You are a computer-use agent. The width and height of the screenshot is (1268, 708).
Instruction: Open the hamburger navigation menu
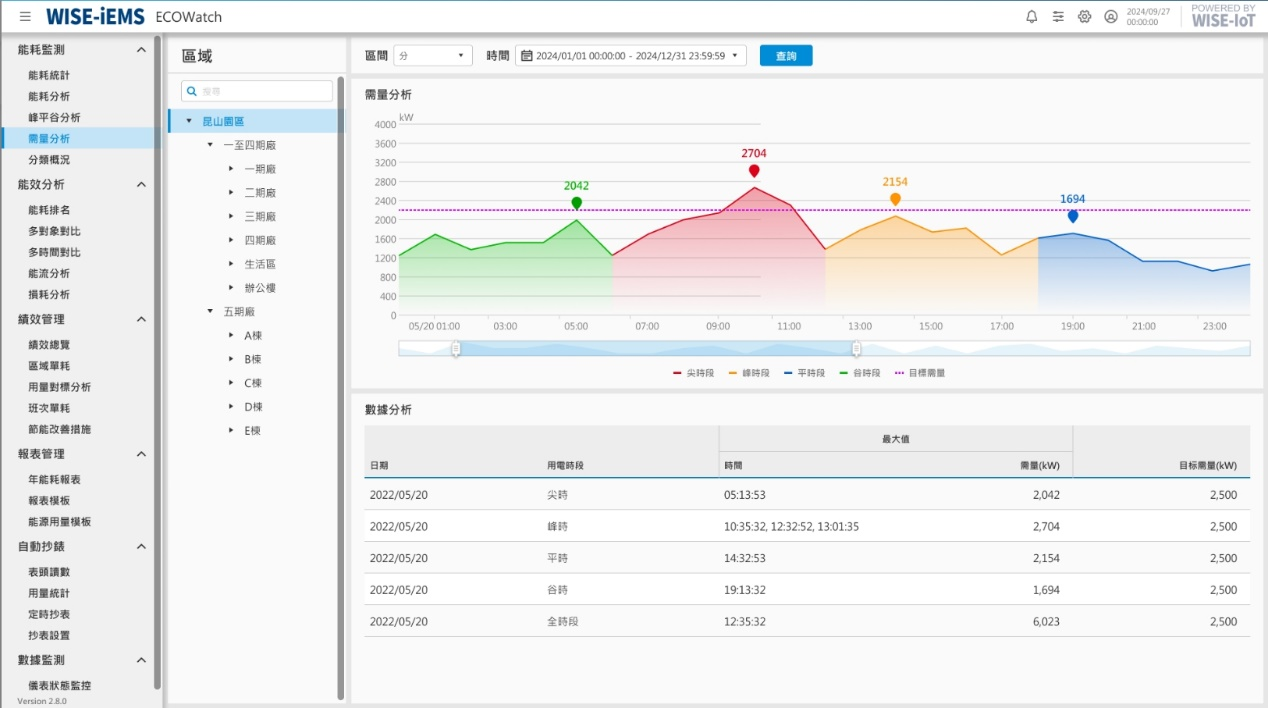[25, 17]
